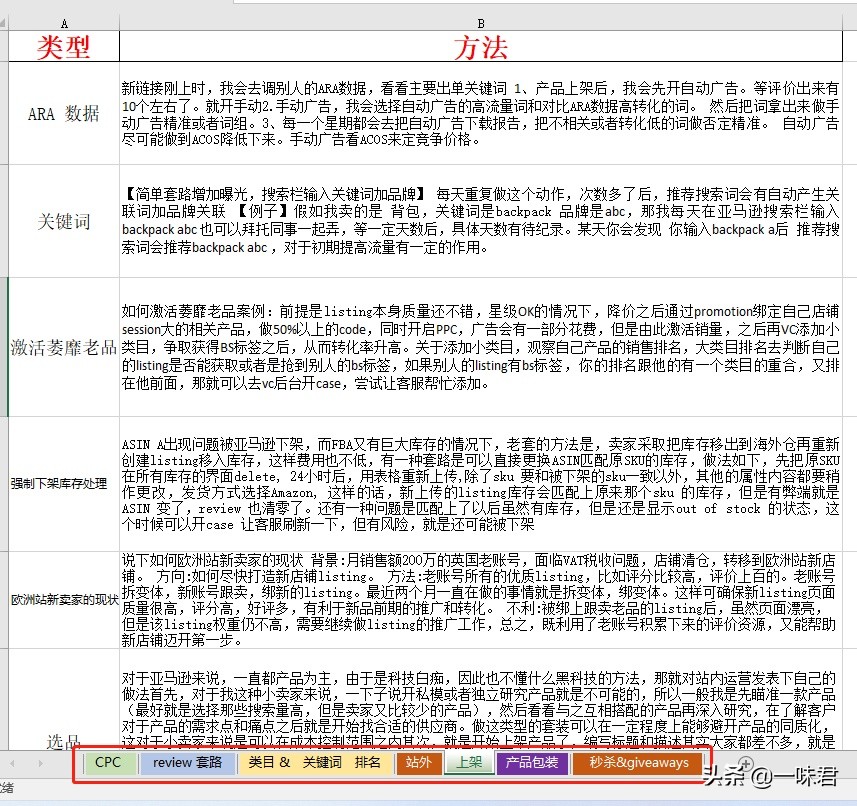
Task: Click the next sheet scroll arrow
Action: (x=40, y=763)
